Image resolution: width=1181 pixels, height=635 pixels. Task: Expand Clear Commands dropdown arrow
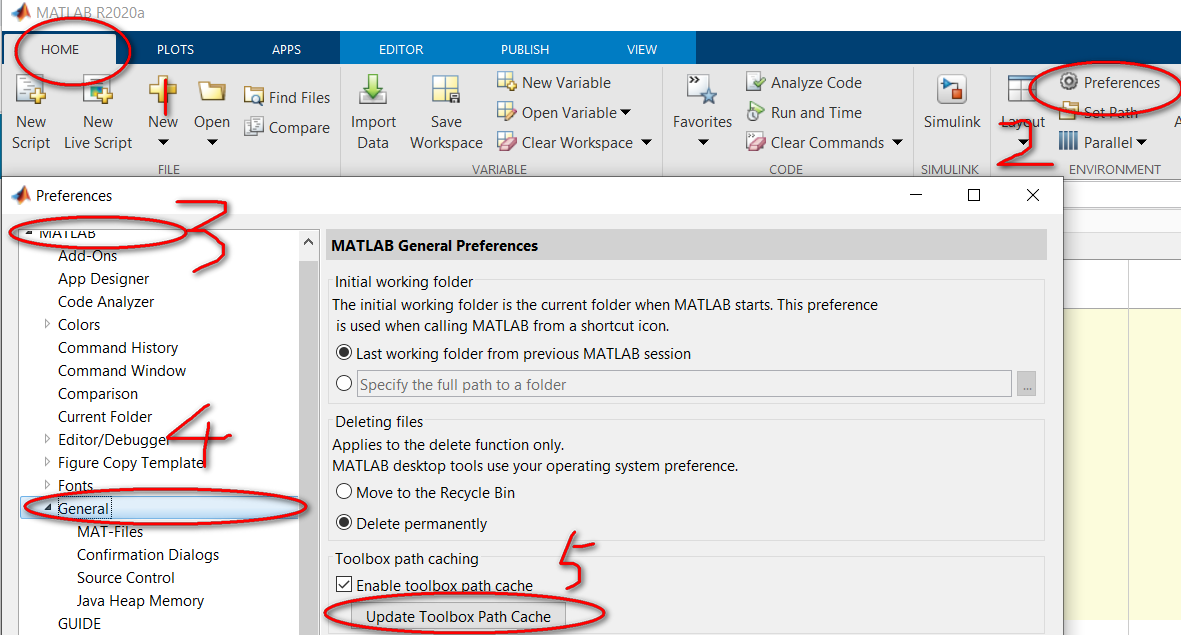click(897, 142)
